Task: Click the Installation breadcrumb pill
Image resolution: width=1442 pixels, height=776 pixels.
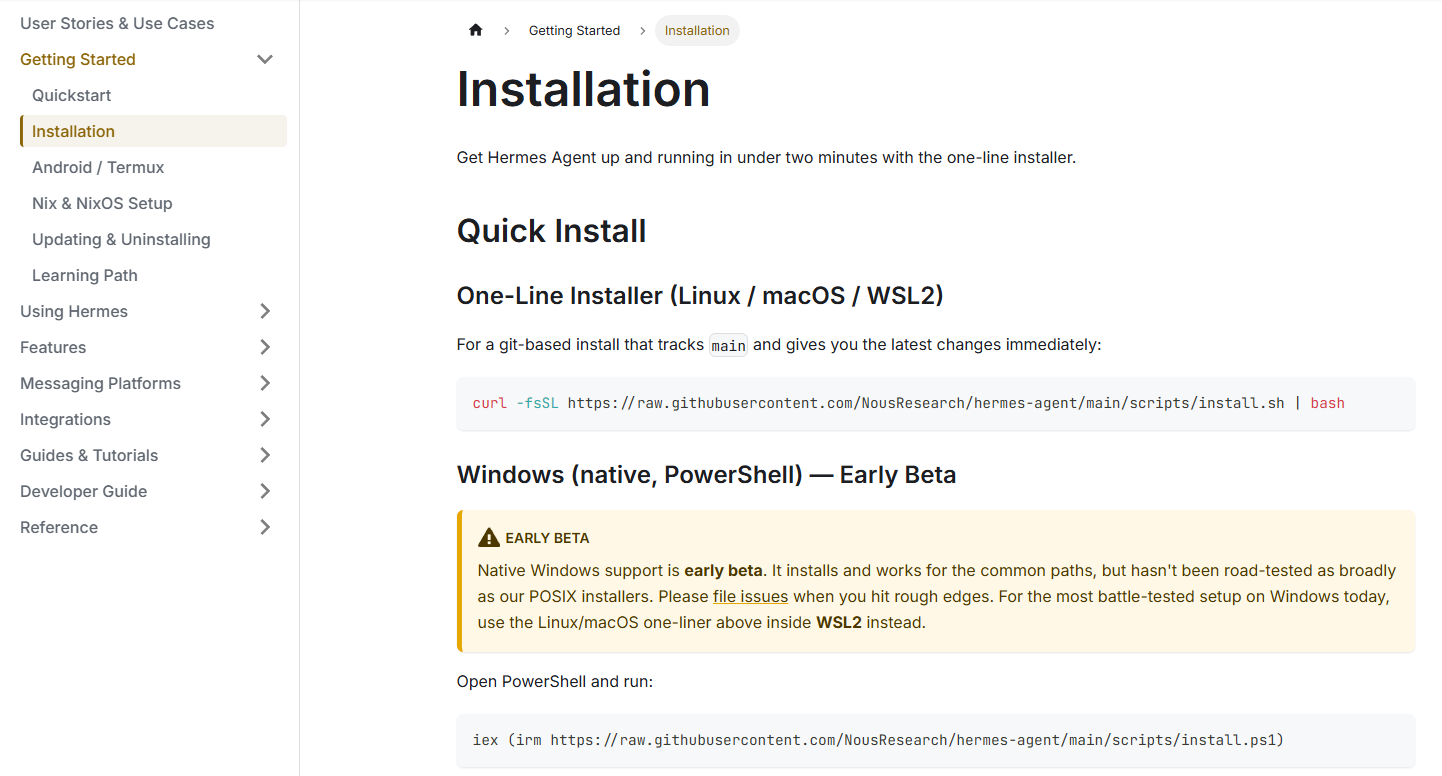Action: (697, 30)
